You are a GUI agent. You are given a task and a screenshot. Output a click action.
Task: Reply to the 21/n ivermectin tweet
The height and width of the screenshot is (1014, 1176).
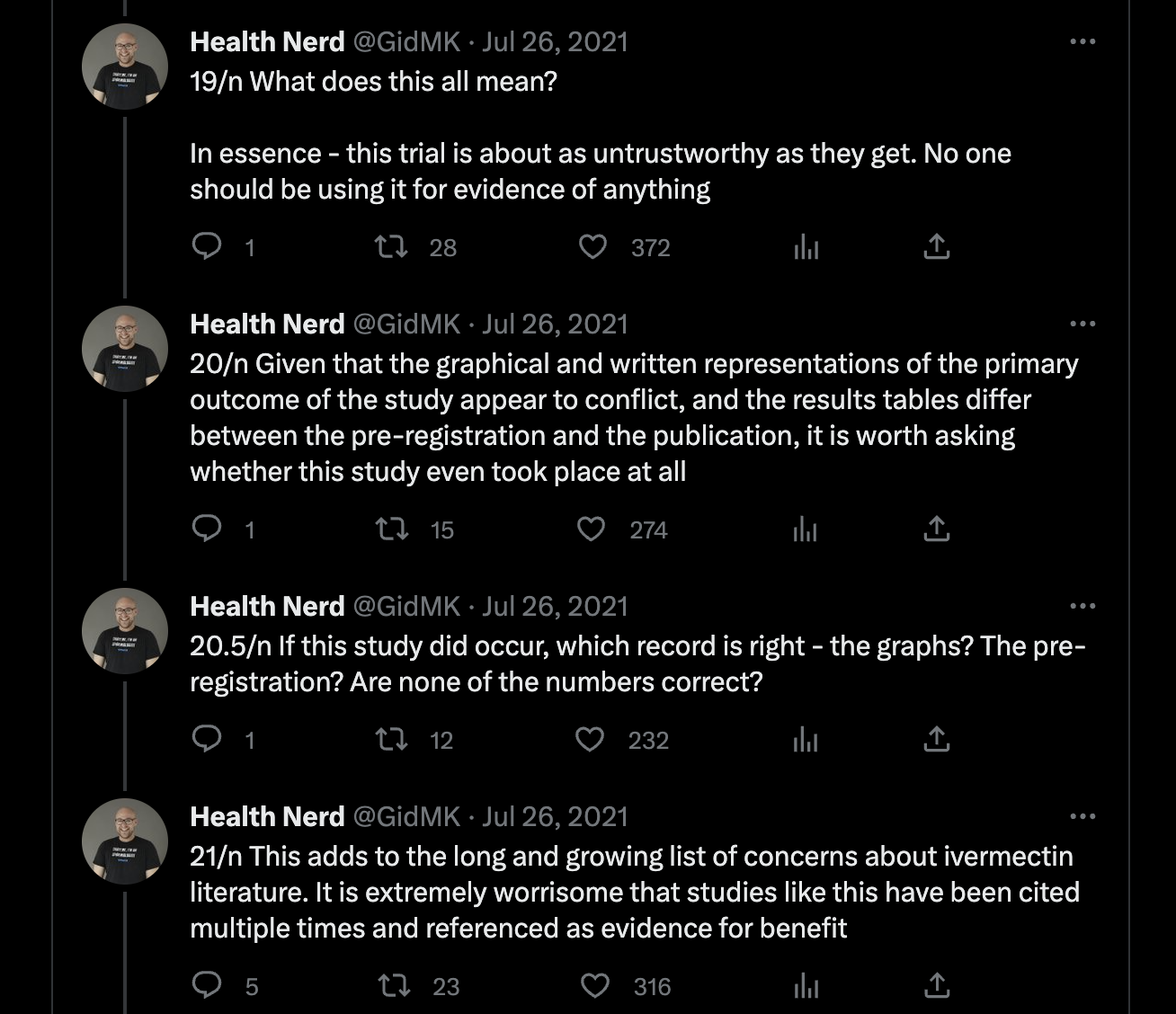tap(208, 985)
